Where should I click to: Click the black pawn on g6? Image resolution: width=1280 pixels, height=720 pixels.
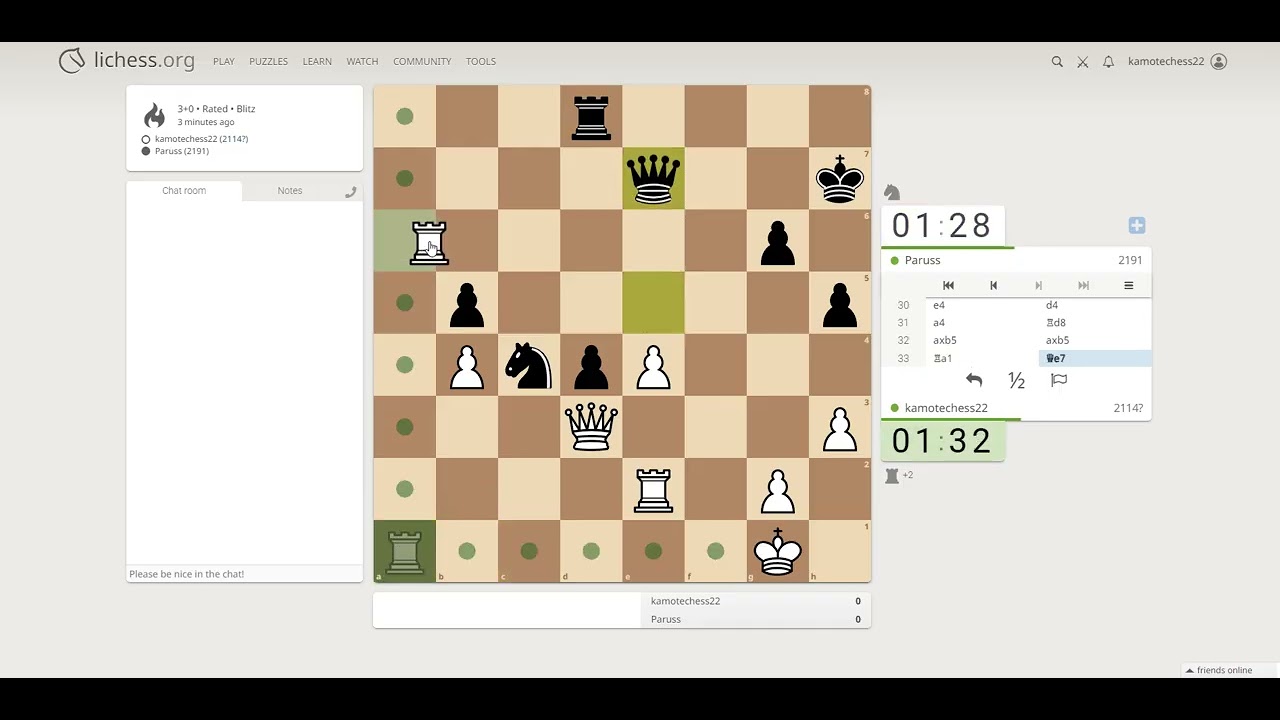(x=778, y=241)
